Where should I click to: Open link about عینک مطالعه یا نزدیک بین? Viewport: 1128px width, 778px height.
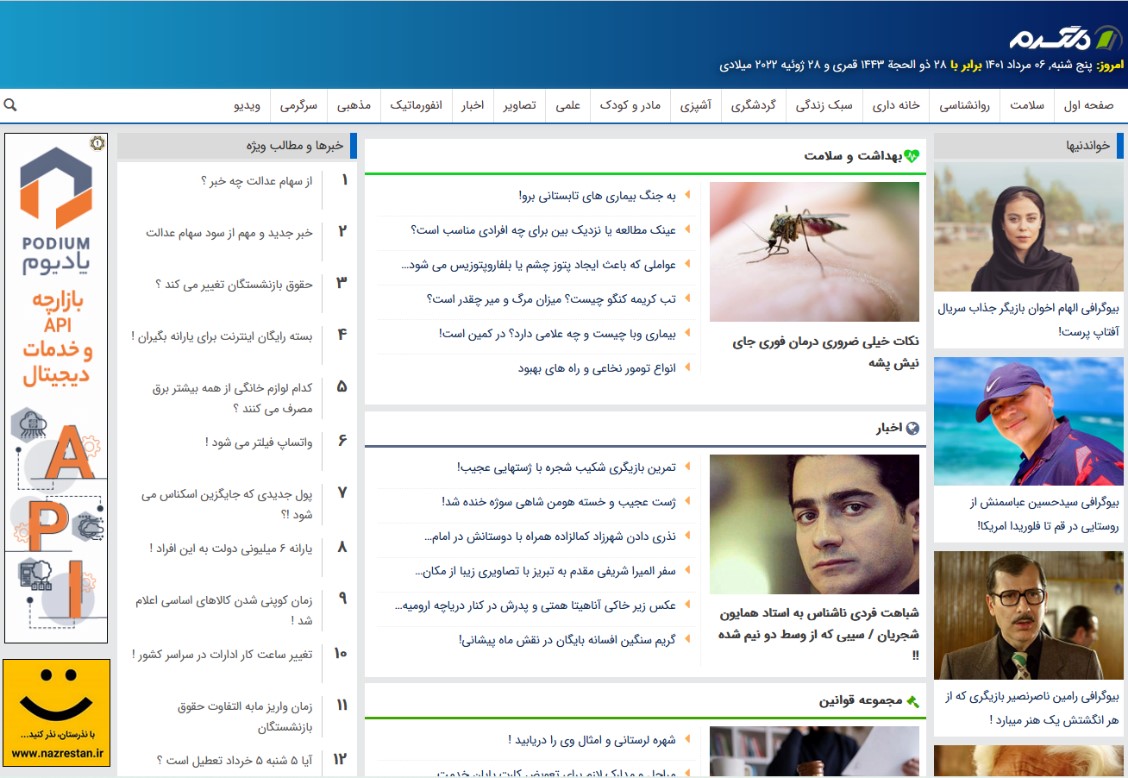tap(543, 230)
